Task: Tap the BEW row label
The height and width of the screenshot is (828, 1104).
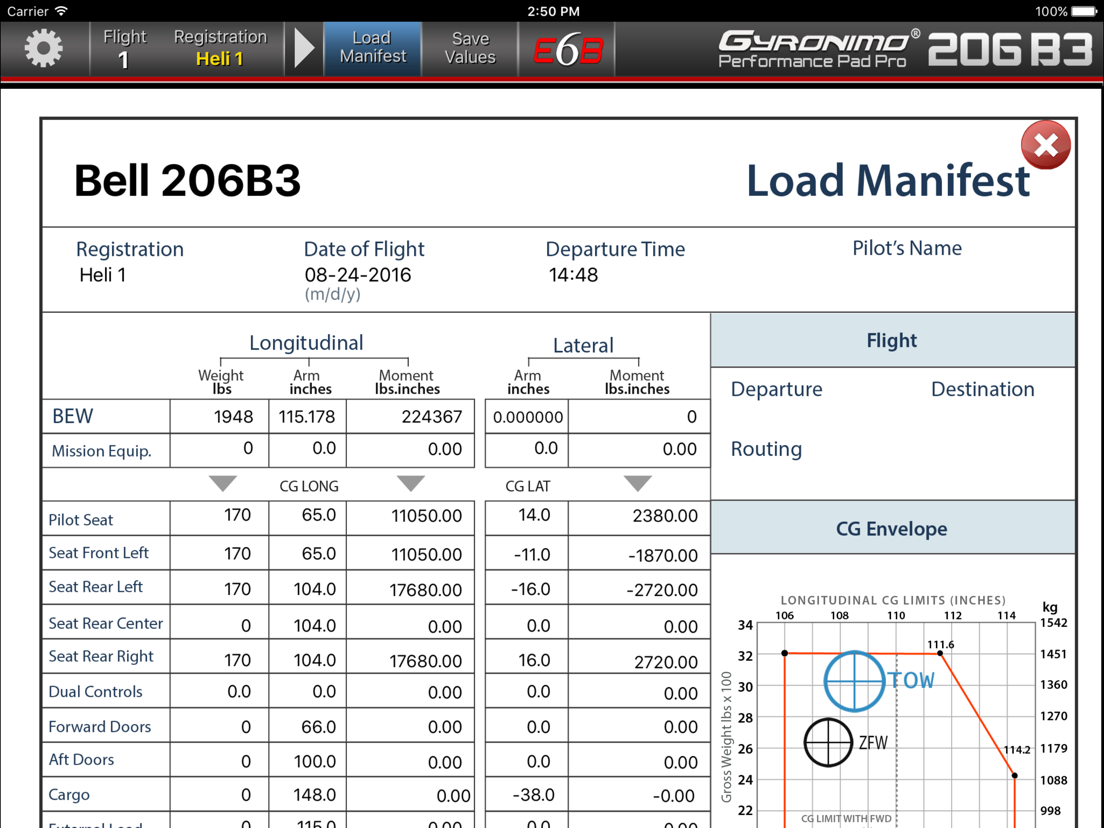Action: (73, 416)
